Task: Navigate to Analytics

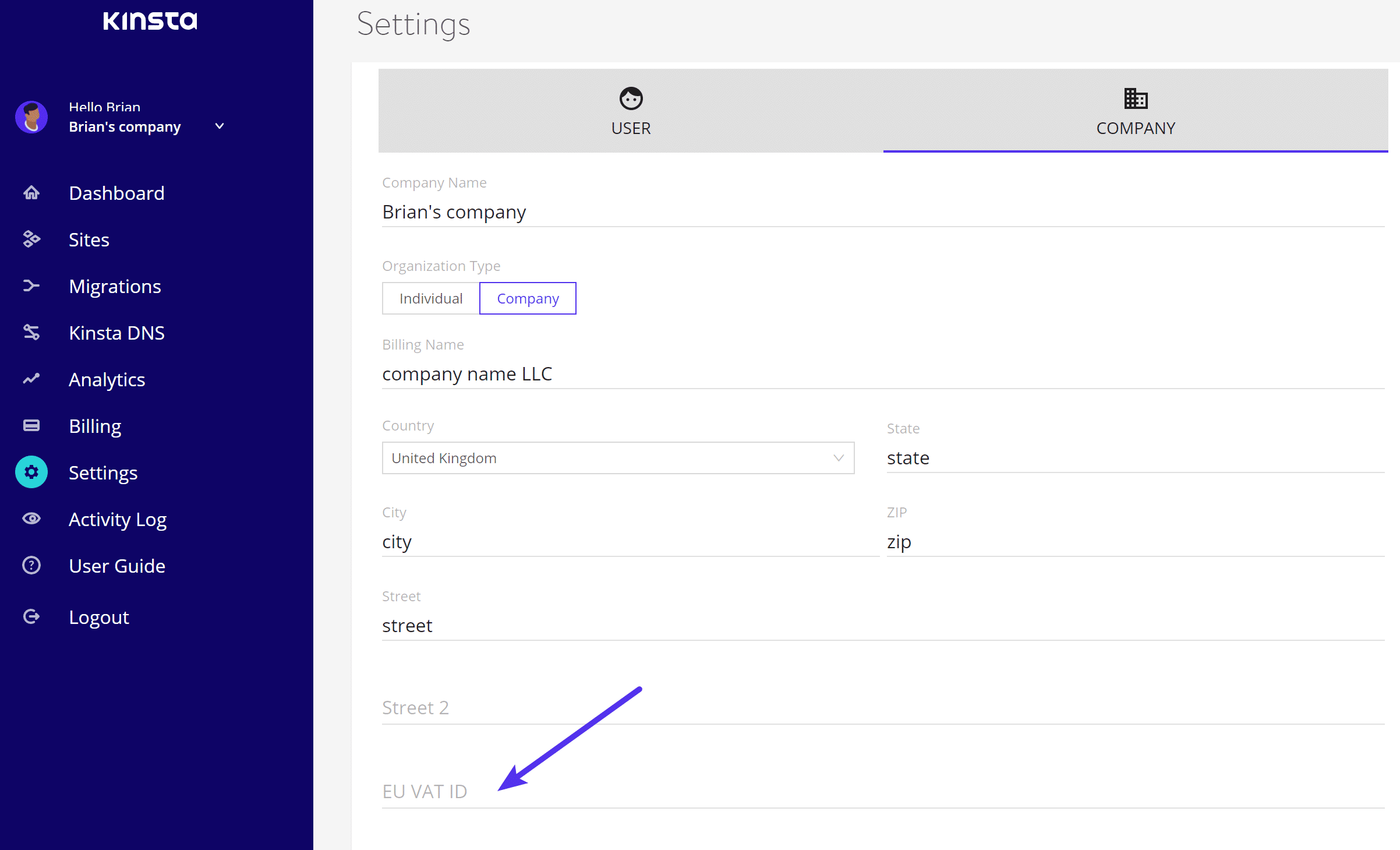Action: 107,379
